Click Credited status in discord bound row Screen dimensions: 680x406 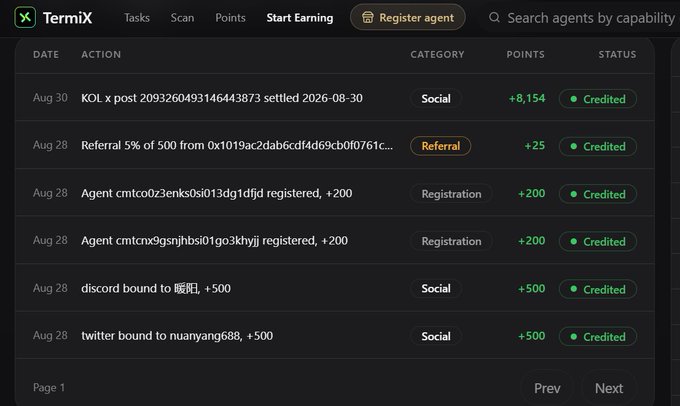(598, 289)
